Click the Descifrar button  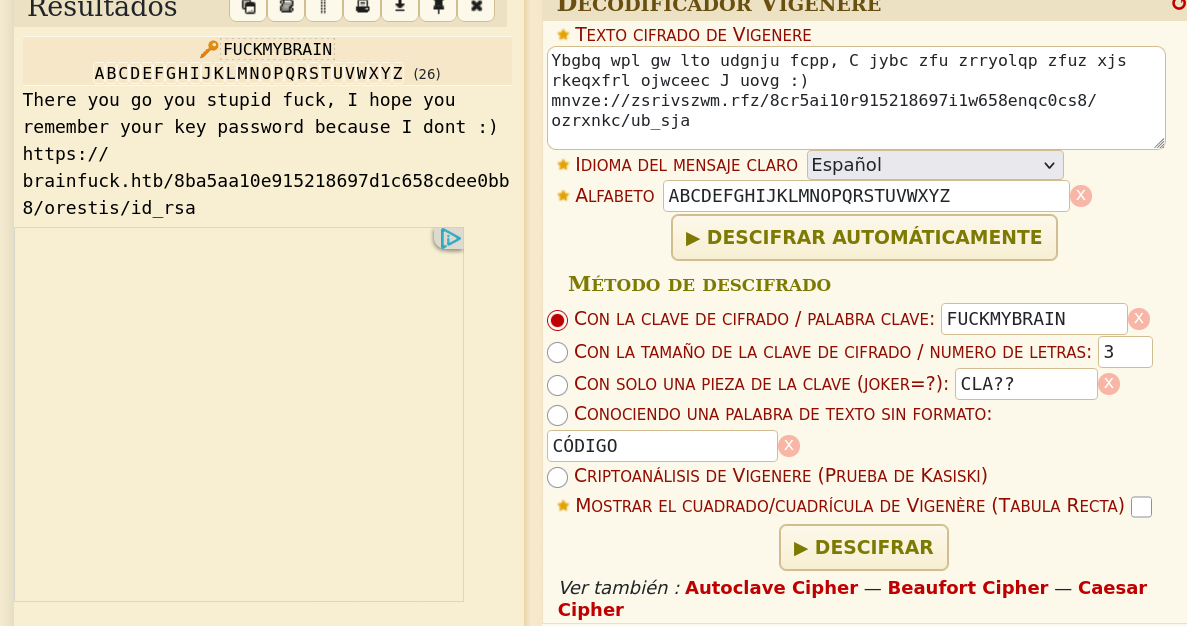click(x=864, y=548)
